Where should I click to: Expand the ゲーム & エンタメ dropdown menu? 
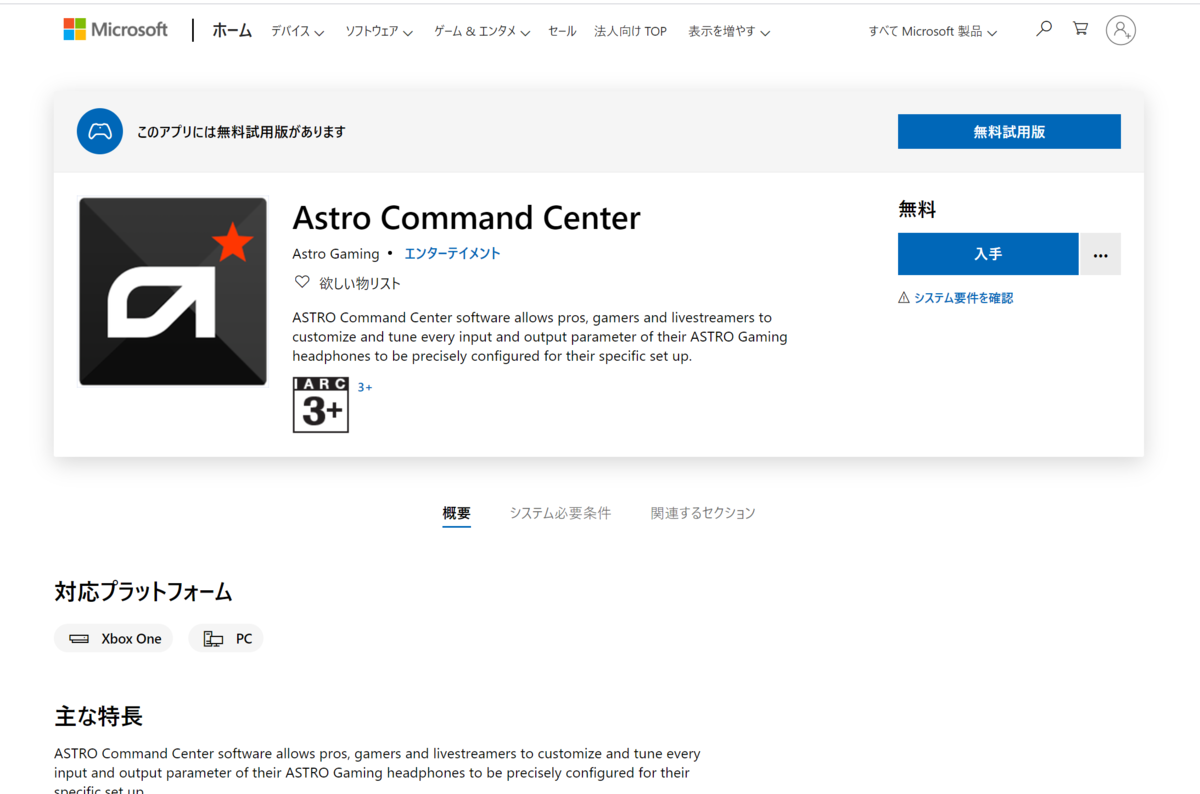click(x=481, y=32)
